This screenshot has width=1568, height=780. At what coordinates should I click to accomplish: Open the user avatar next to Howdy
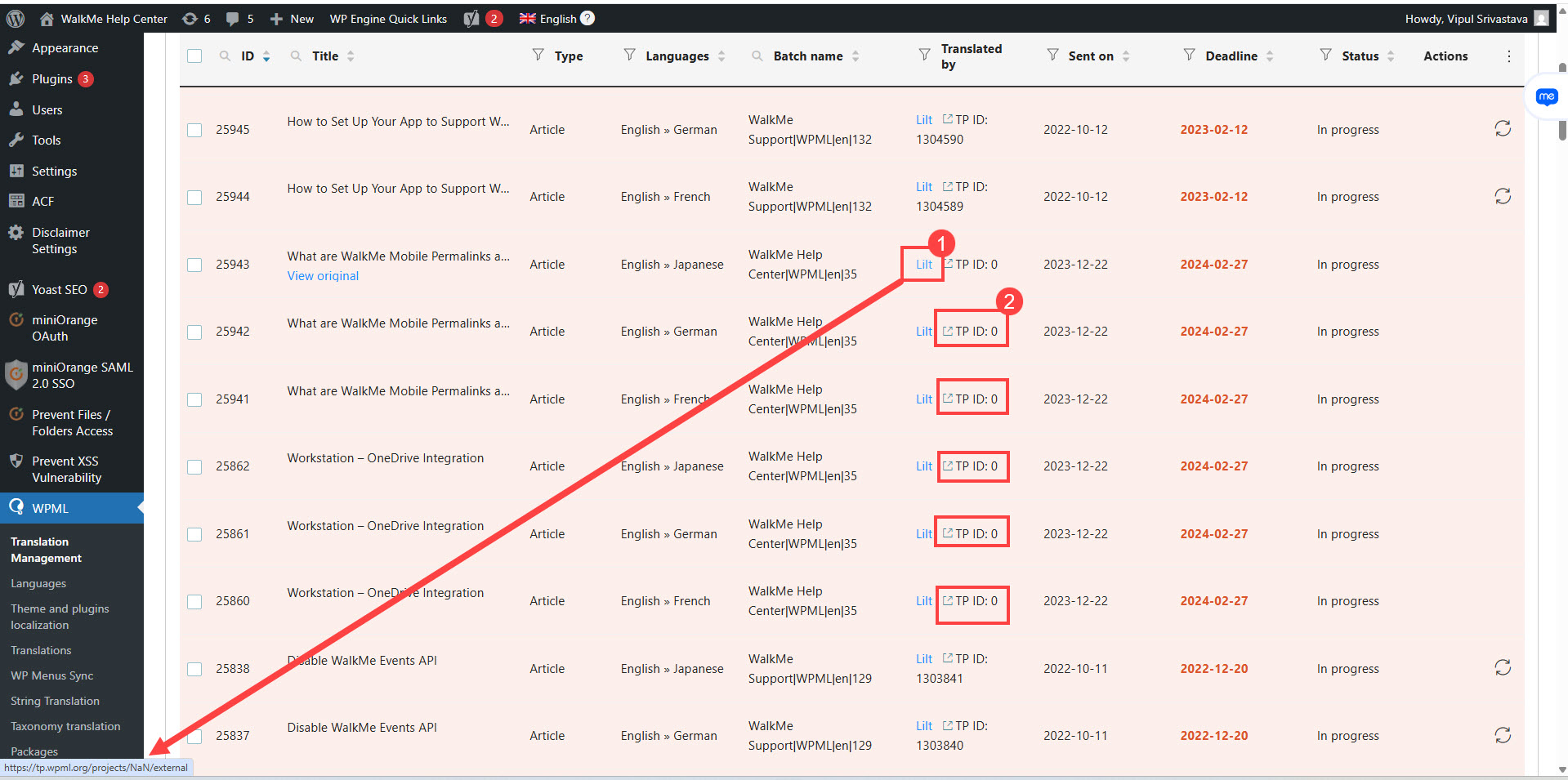1541,18
